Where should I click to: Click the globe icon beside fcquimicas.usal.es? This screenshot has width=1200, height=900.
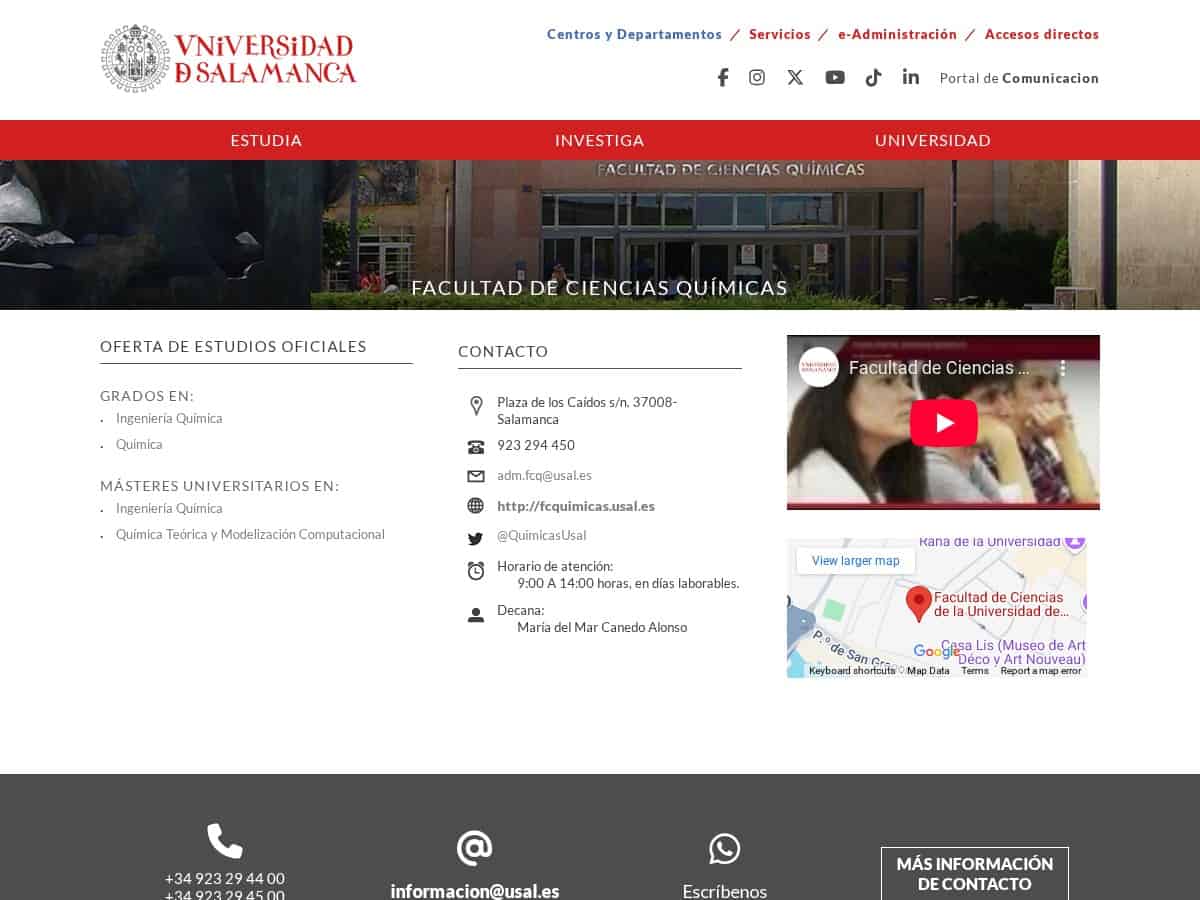pyautogui.click(x=476, y=506)
